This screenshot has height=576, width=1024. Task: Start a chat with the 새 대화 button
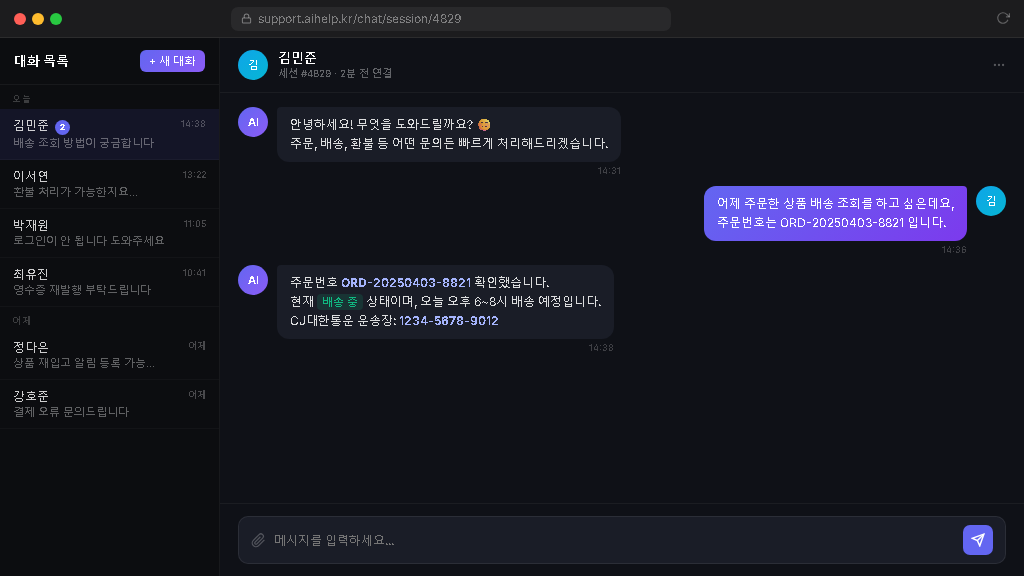[171, 61]
